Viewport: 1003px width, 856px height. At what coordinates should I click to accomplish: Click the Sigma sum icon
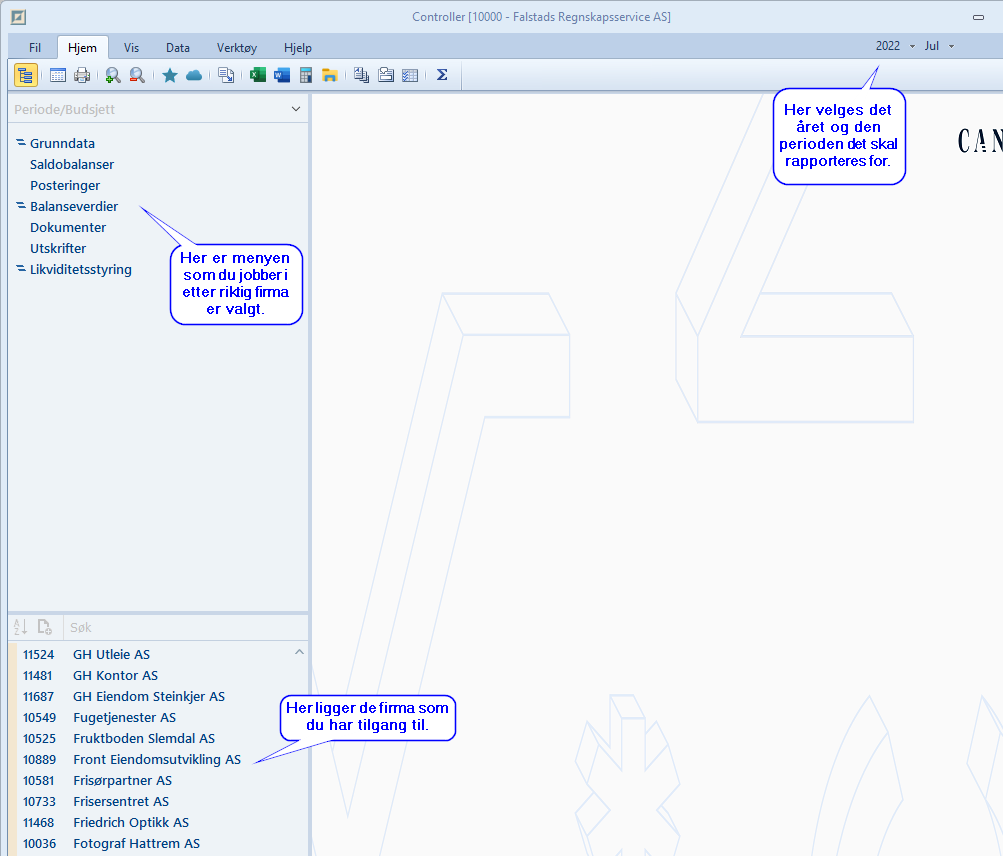tap(442, 75)
